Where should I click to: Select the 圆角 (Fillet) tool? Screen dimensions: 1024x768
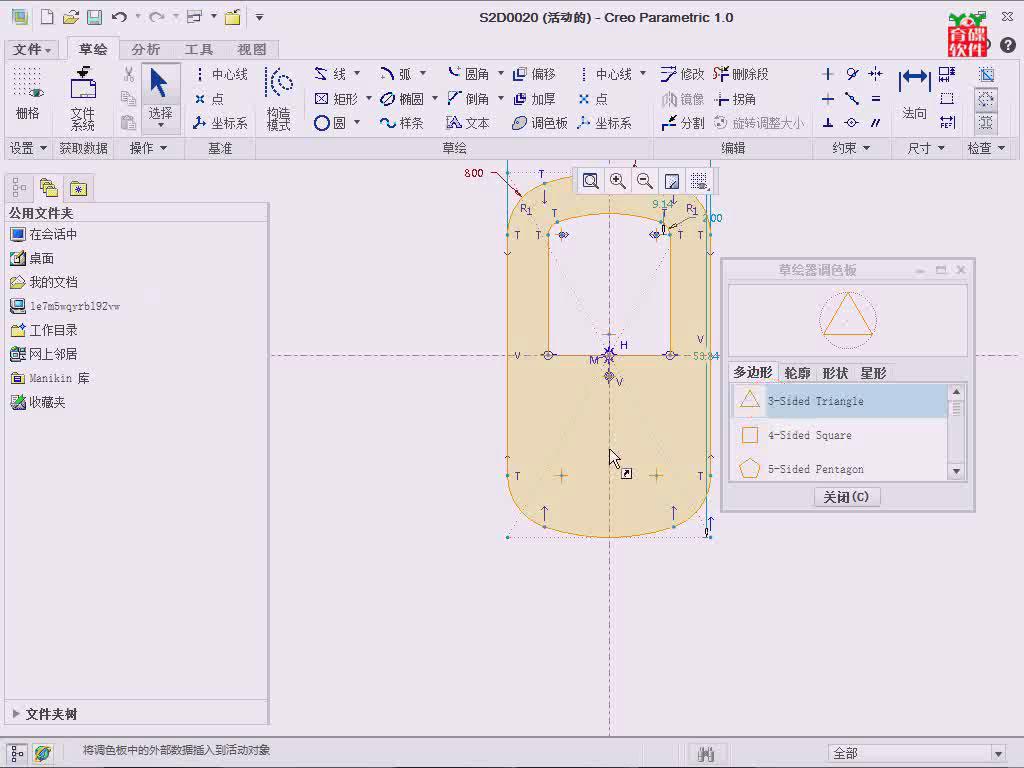[x=468, y=74]
